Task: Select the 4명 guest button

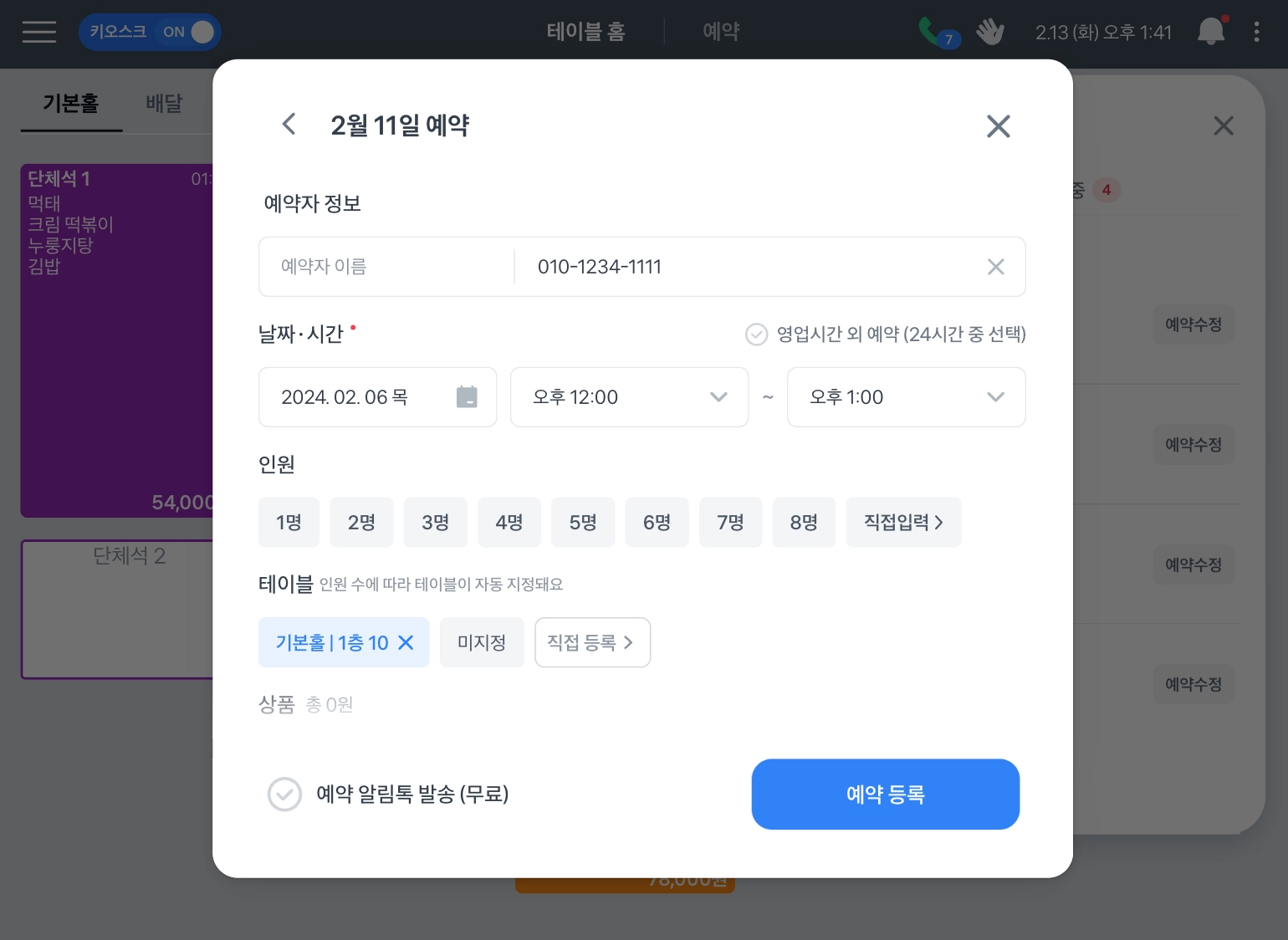Action: [509, 523]
